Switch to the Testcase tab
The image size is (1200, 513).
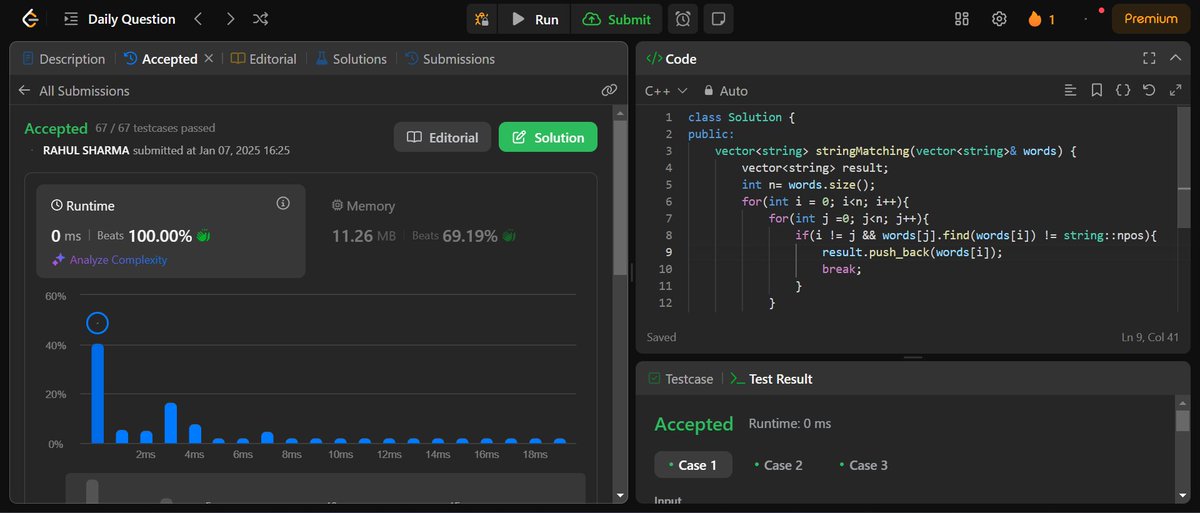[681, 379]
